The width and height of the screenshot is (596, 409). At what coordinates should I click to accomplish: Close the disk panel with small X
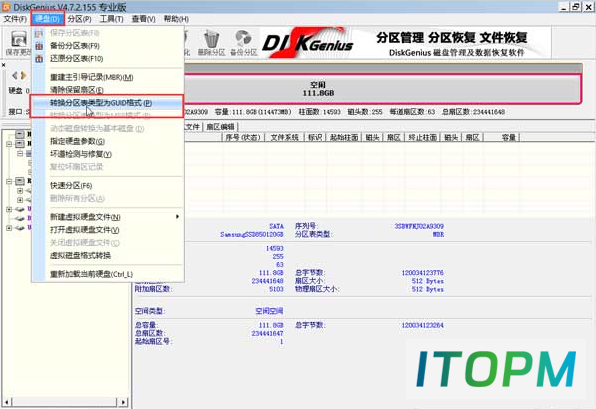point(3,65)
